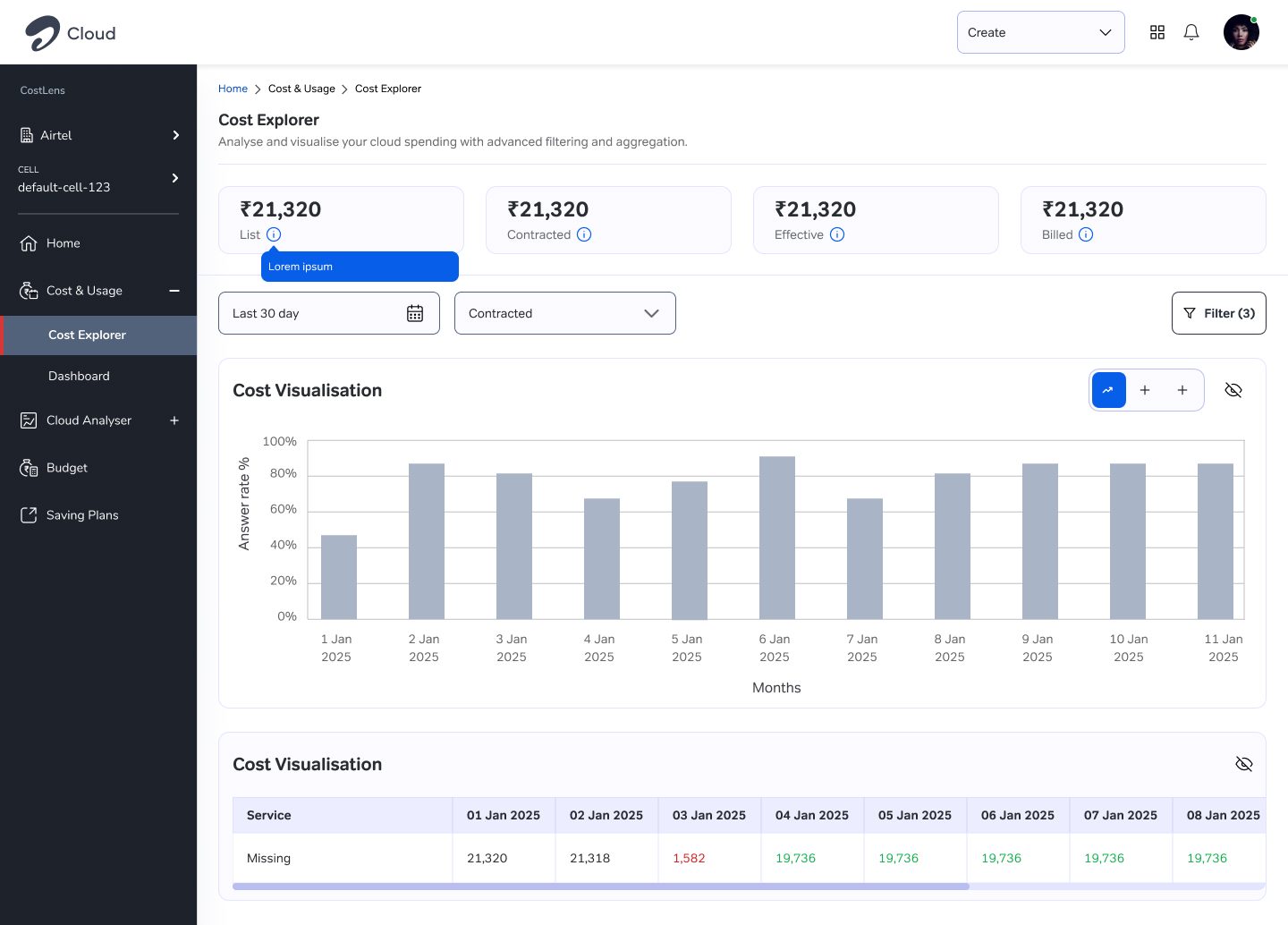Click the Airtel building icon
This screenshot has width=1288, height=925.
(27, 135)
